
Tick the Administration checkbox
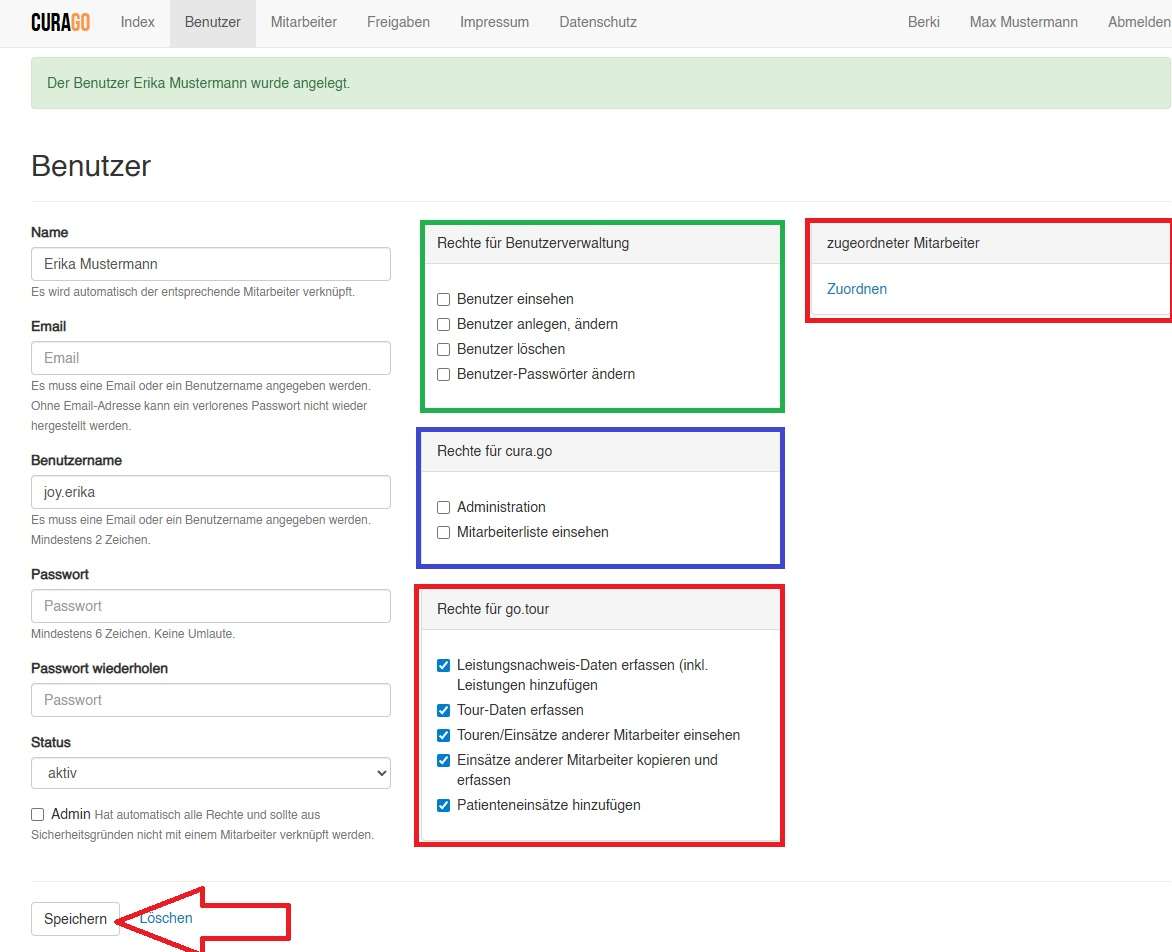point(444,507)
